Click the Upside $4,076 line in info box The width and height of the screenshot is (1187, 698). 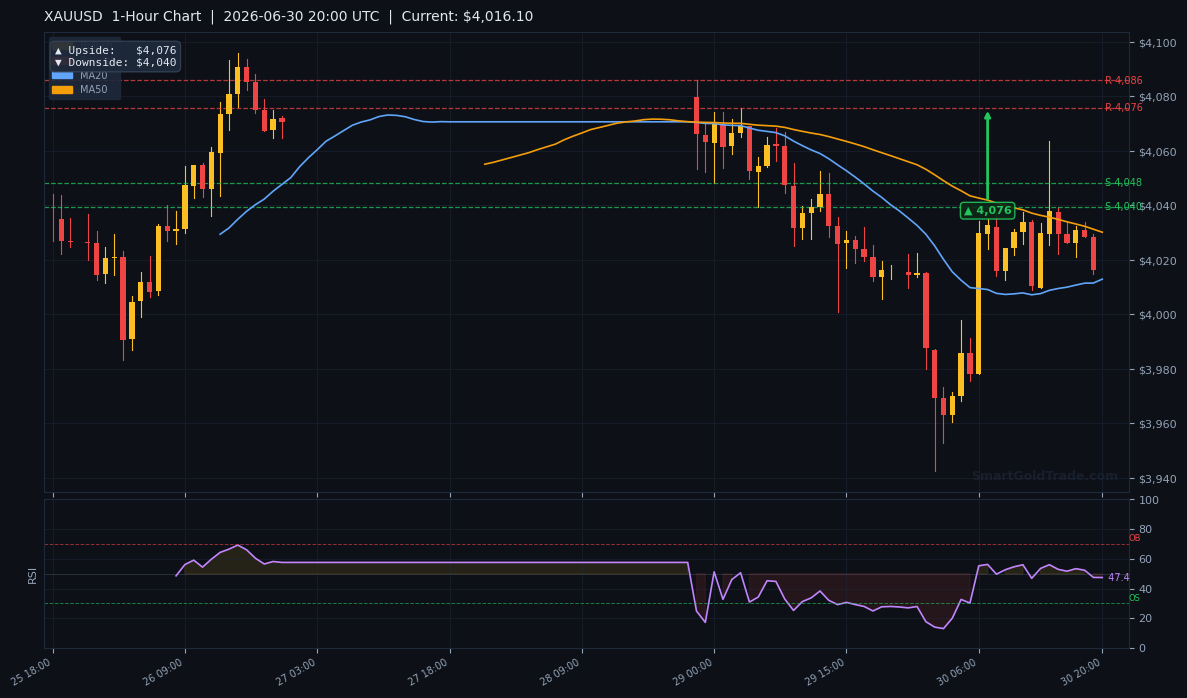[x=115, y=51]
